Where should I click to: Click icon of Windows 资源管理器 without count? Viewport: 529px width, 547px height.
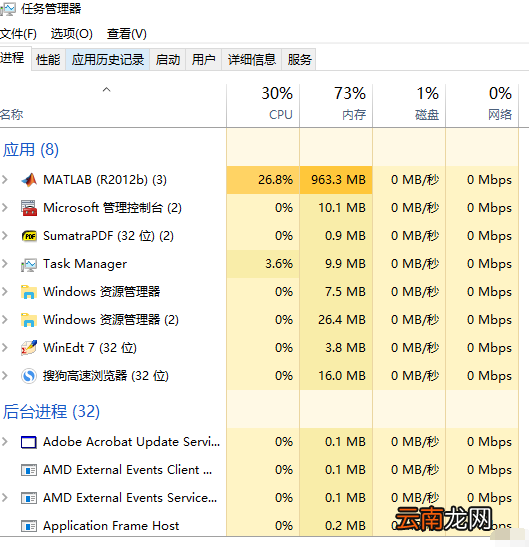(x=29, y=292)
